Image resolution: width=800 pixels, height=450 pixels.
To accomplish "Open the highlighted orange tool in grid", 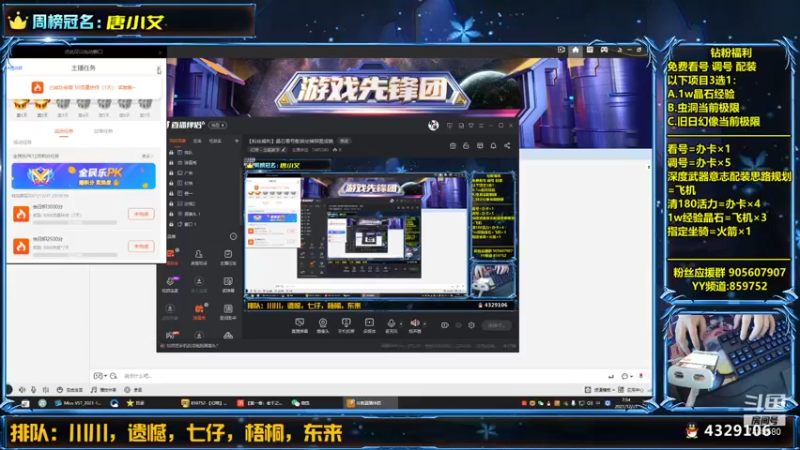I will tap(199, 312).
